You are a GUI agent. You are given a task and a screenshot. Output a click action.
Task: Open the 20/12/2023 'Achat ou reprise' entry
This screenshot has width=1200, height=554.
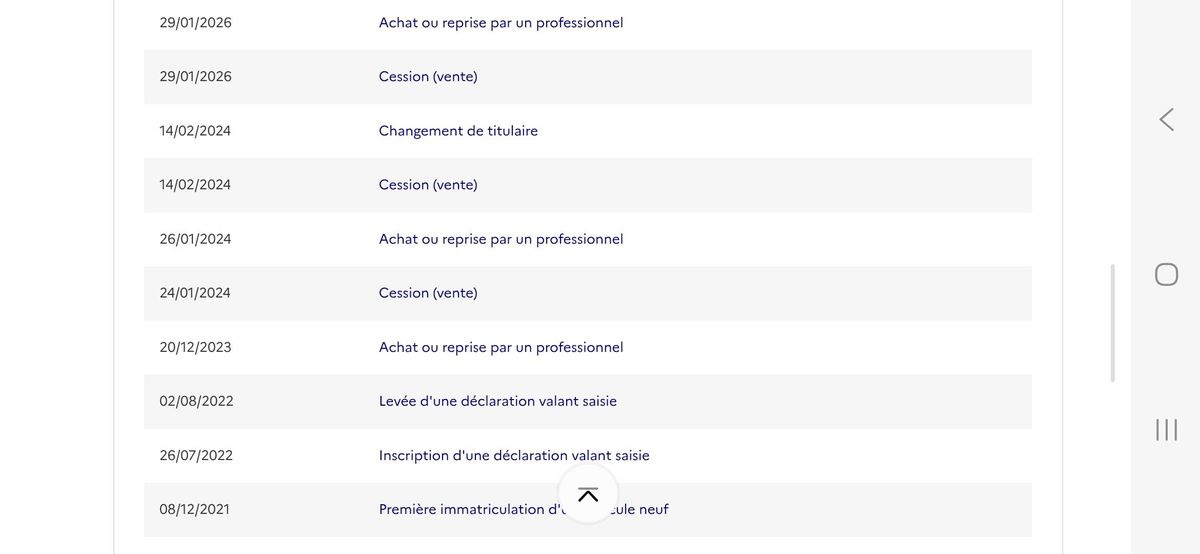tap(500, 347)
